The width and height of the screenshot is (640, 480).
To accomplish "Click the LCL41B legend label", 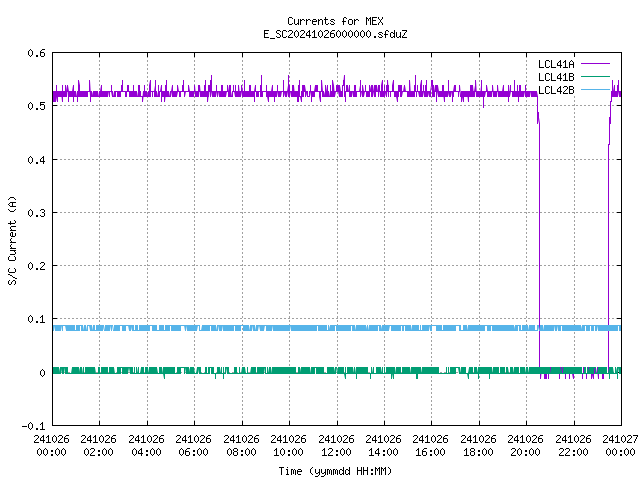I will 556,77.
